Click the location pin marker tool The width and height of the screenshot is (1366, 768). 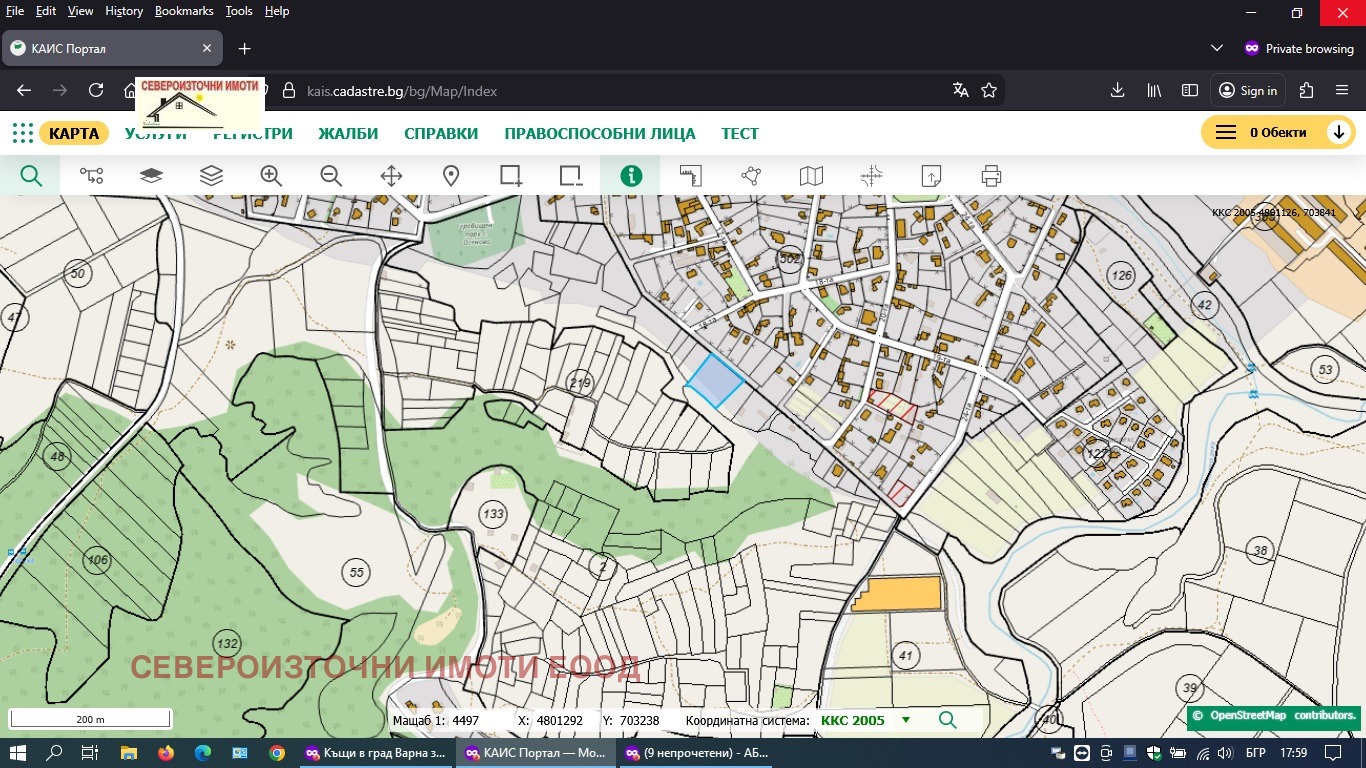(451, 176)
